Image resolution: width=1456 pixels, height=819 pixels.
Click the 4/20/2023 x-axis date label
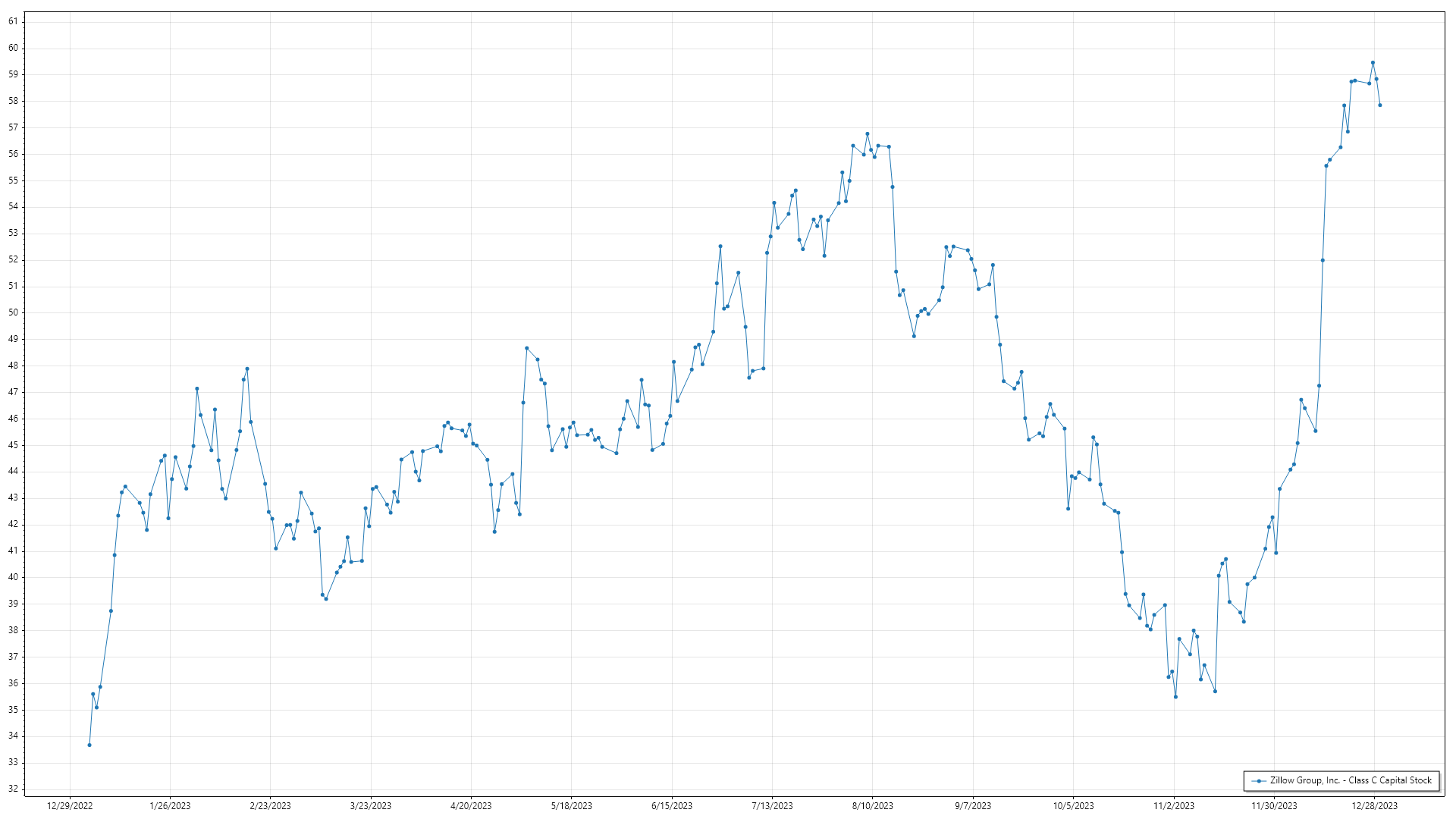(471, 806)
